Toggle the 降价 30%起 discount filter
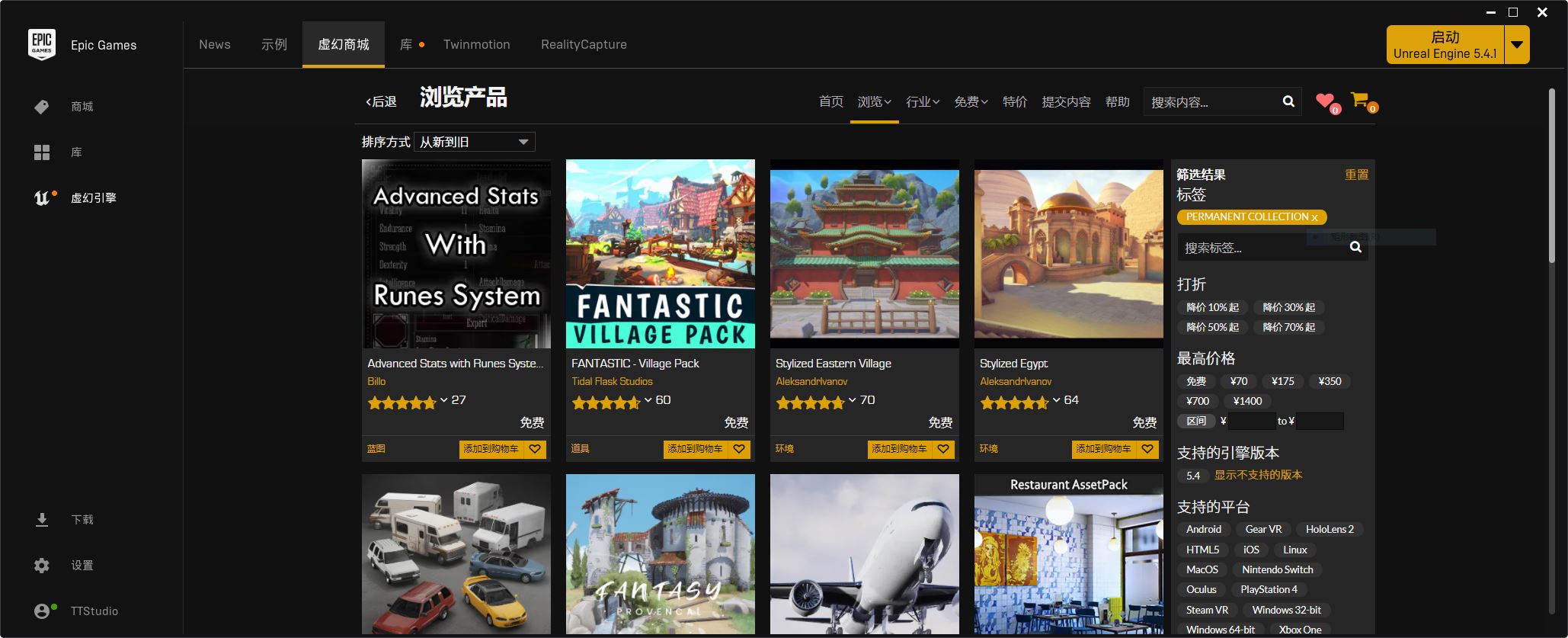1568x638 pixels. click(x=1288, y=307)
